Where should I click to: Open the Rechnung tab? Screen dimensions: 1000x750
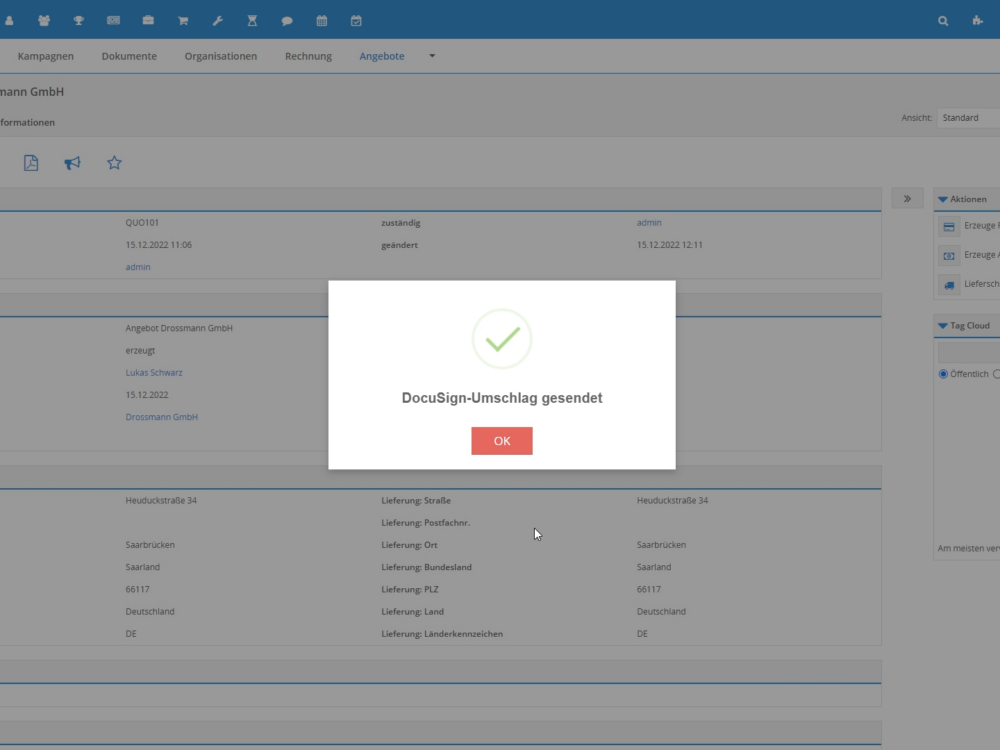[x=308, y=56]
